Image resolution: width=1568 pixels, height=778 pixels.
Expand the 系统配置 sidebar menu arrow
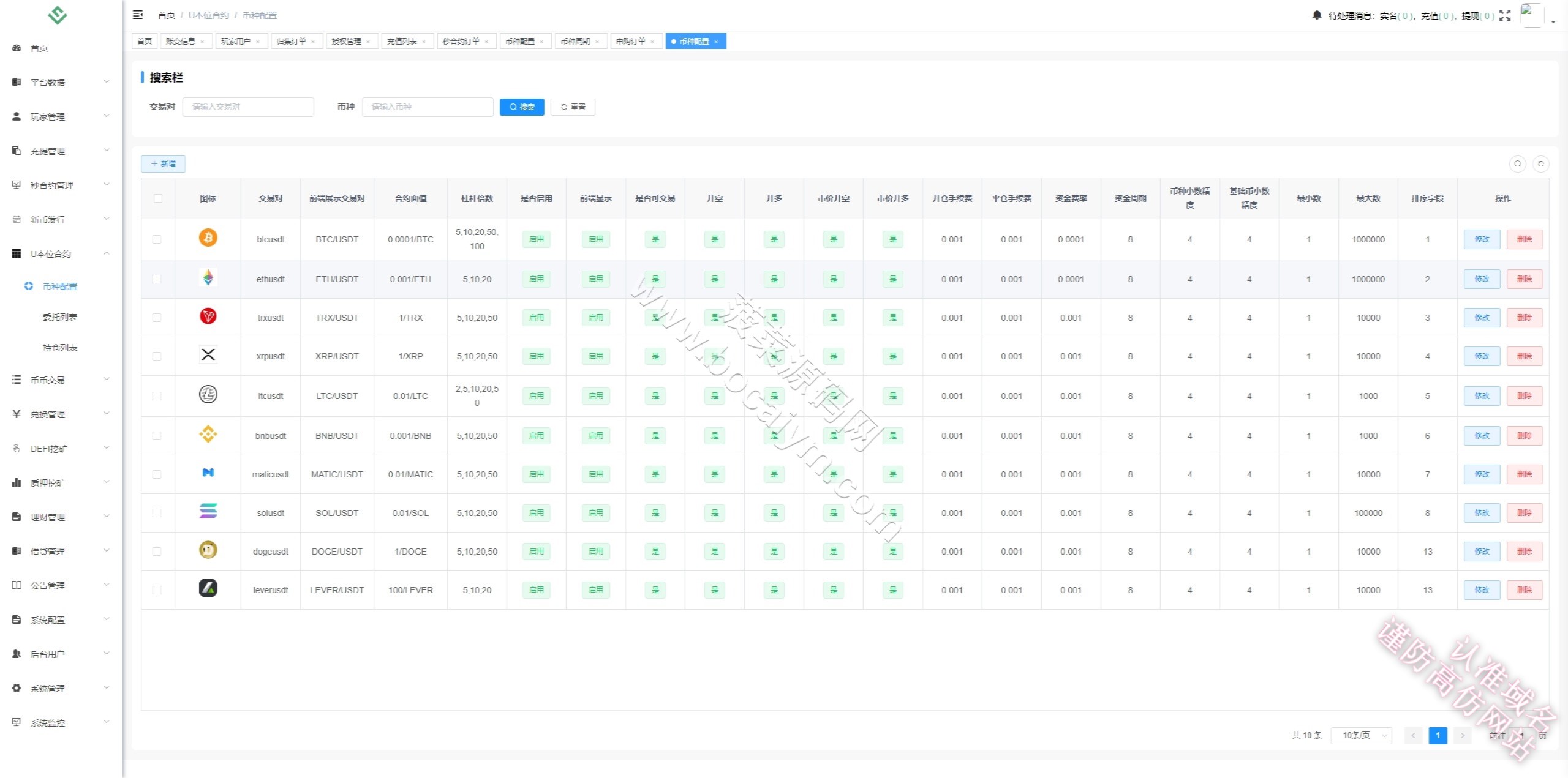coord(107,619)
